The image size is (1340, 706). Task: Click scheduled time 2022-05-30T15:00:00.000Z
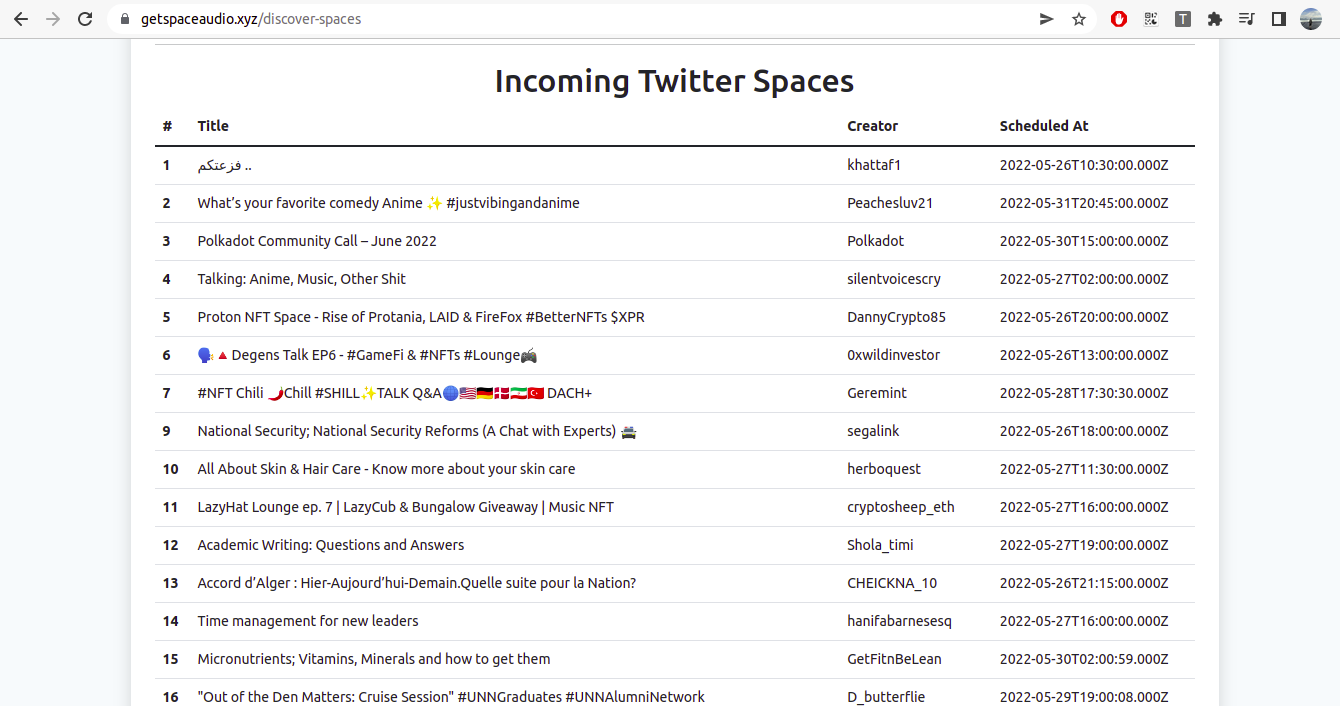pyautogui.click(x=1084, y=241)
